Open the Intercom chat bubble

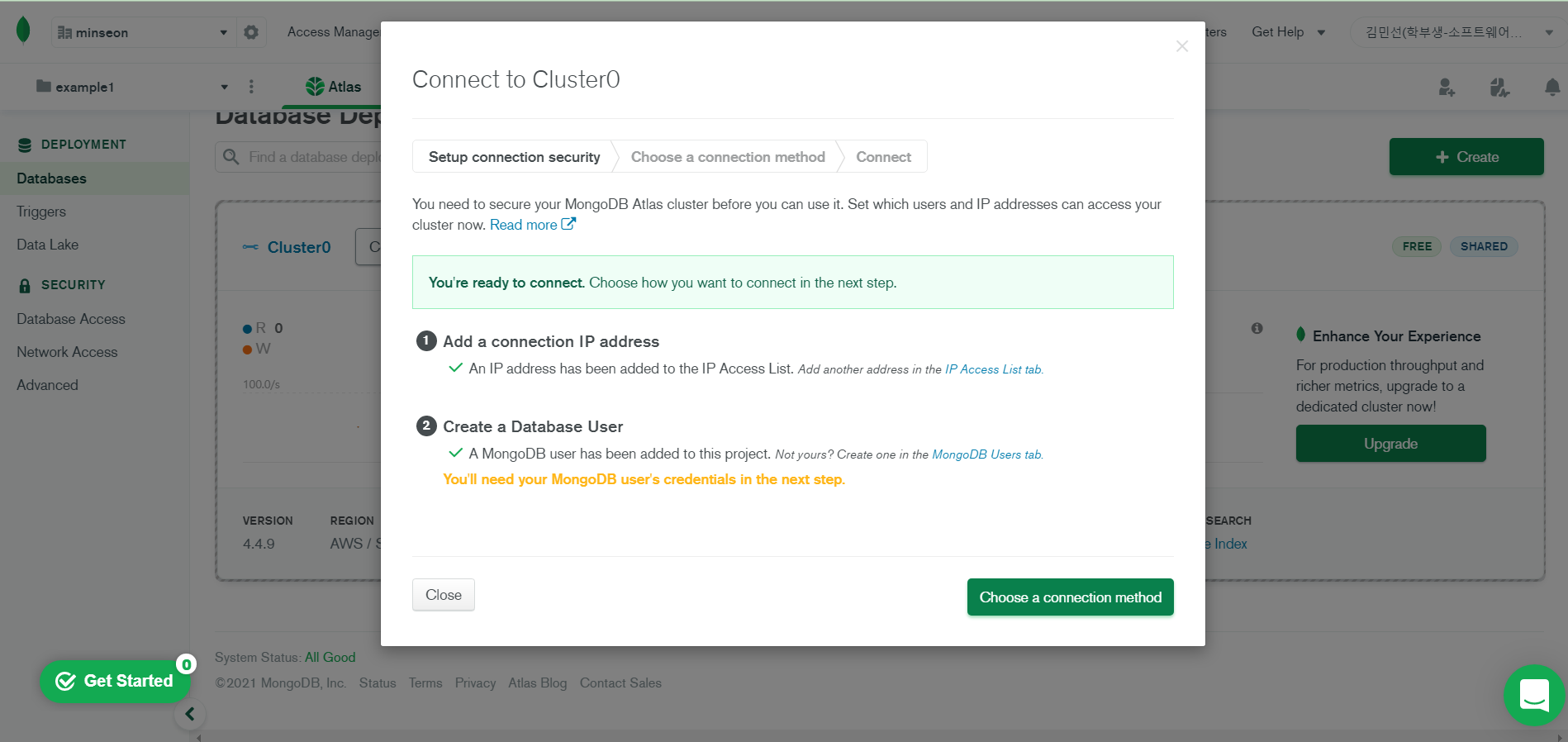(1534, 695)
